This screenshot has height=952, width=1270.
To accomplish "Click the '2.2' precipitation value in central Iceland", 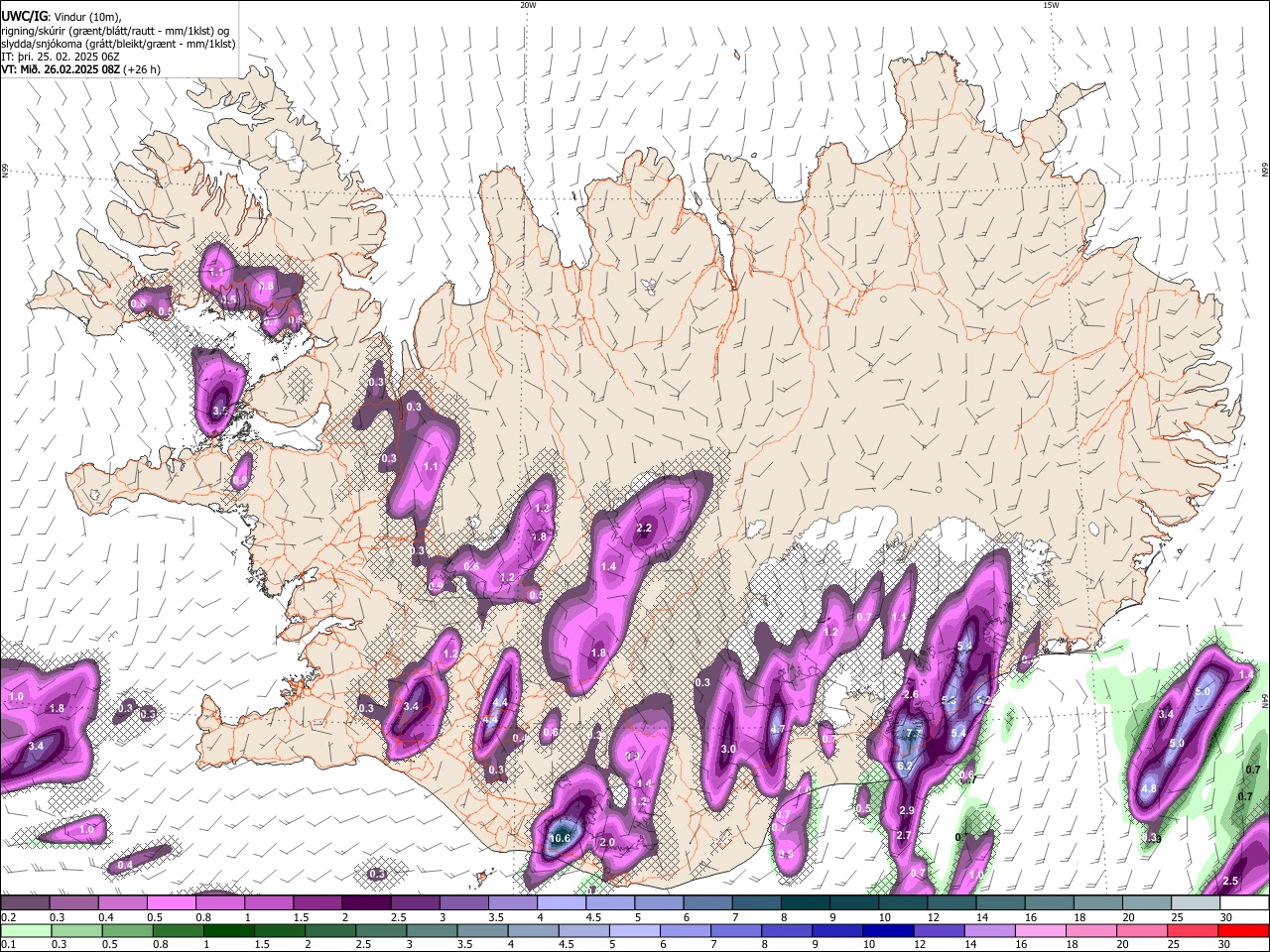I will [x=644, y=528].
